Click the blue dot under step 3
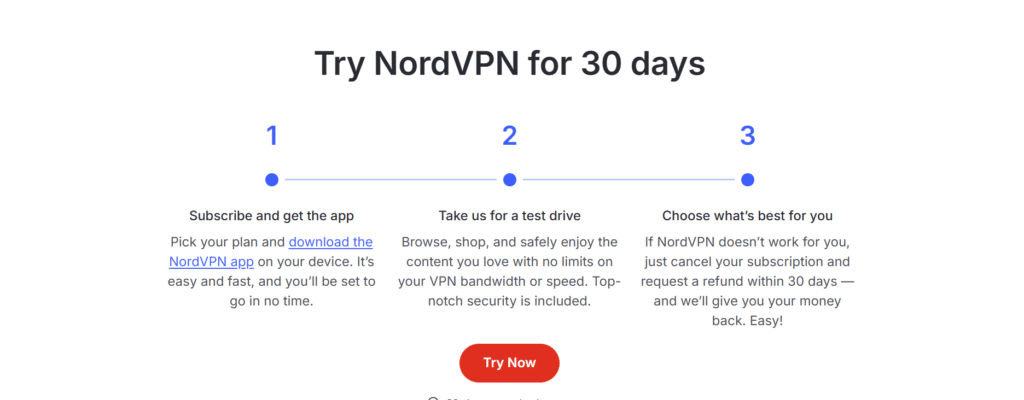 click(x=747, y=180)
